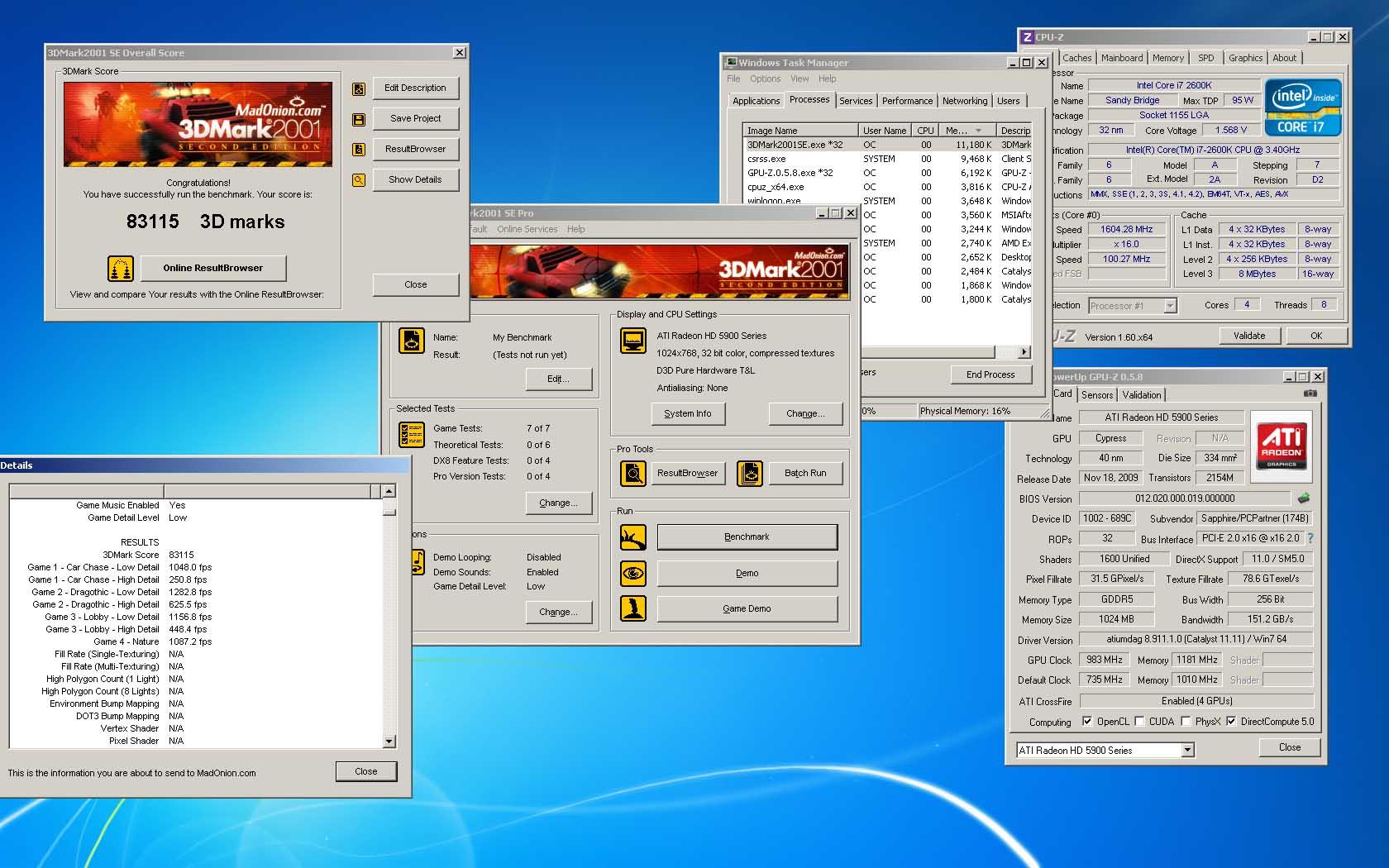Click the ResultBrowser magnifier icon in Pro Tools
This screenshot has height=868, width=1389.
633,474
